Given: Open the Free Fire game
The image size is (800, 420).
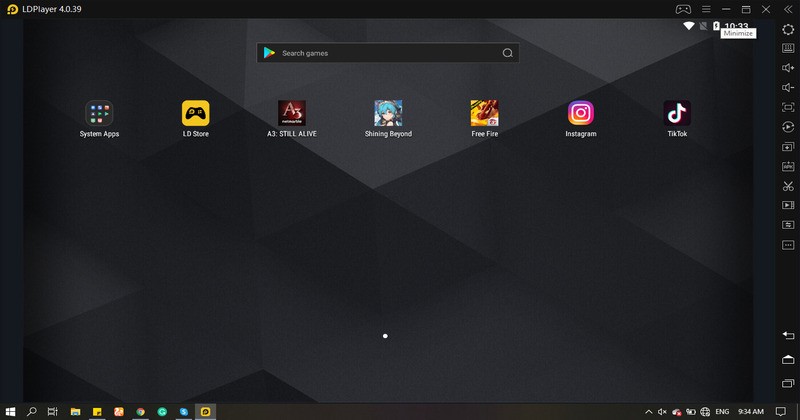Looking at the screenshot, I should (484, 113).
